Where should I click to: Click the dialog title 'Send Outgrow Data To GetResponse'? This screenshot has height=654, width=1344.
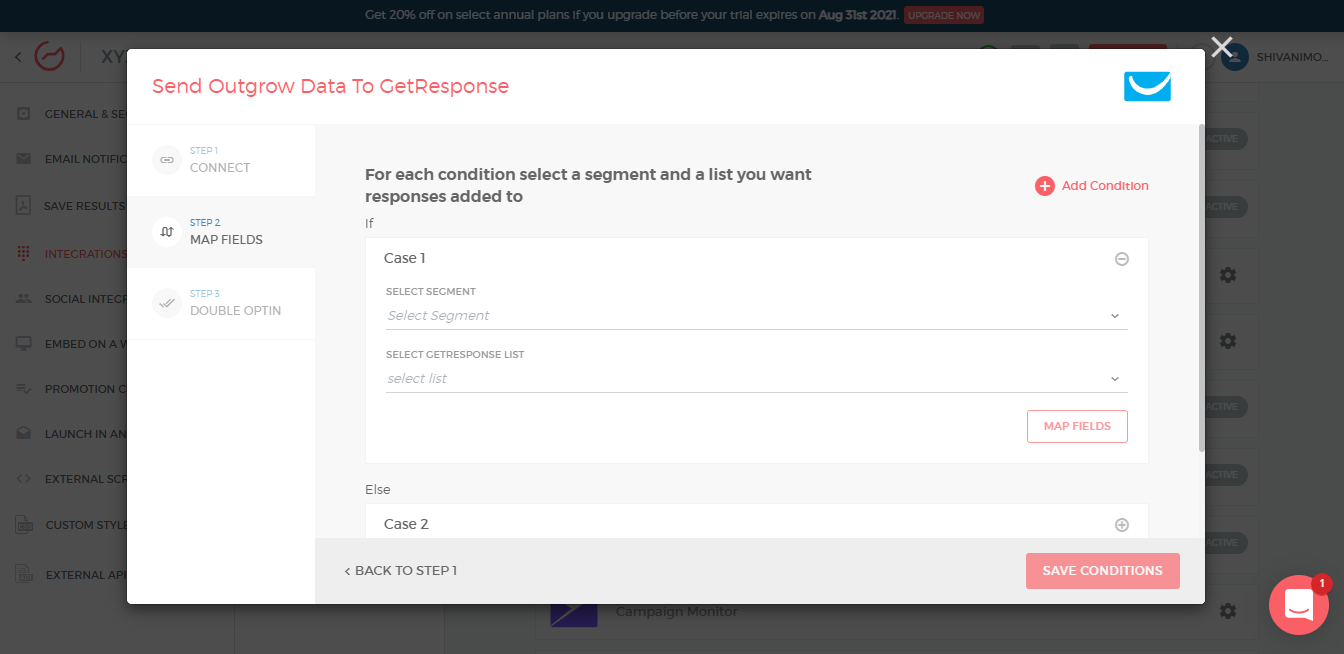tap(331, 87)
